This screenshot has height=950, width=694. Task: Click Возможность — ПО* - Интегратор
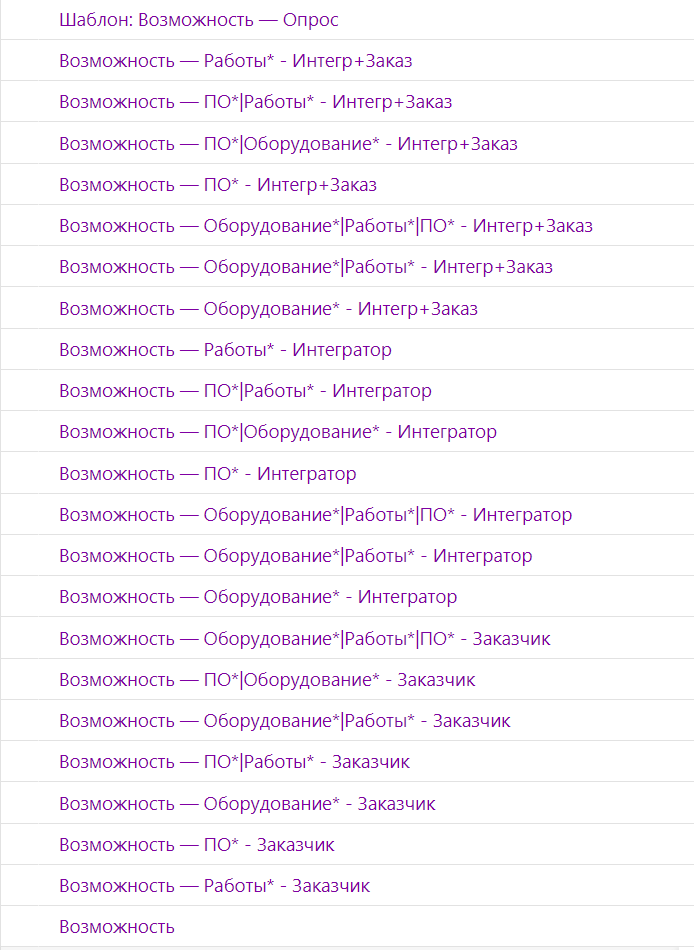click(x=208, y=474)
